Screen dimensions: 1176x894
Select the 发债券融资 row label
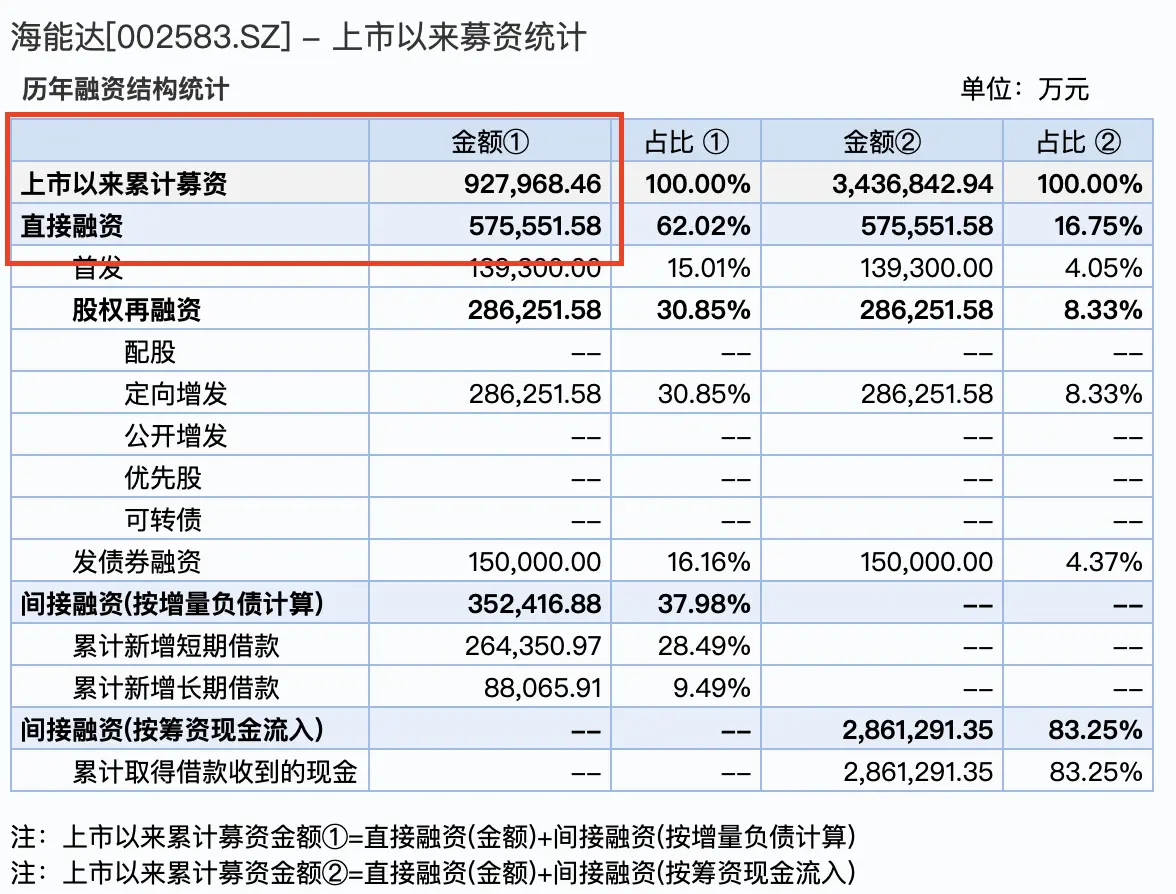(137, 562)
